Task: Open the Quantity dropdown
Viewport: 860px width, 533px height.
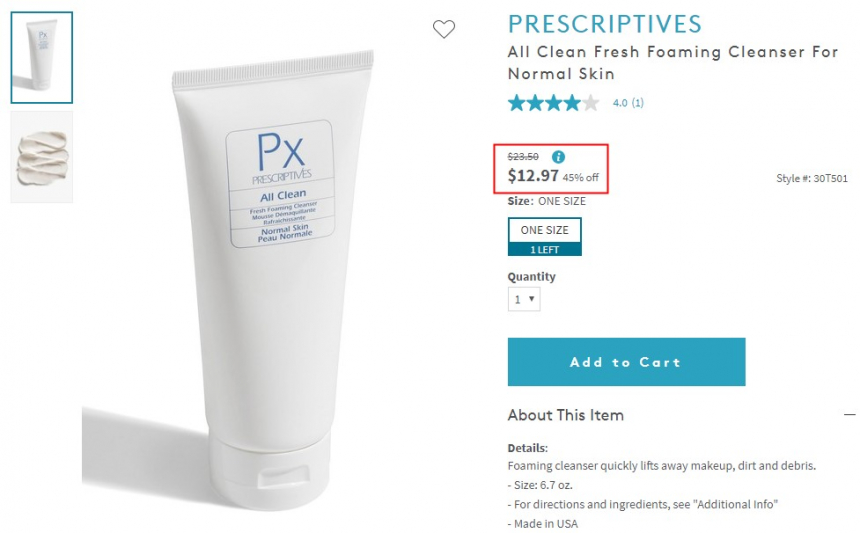Action: (x=524, y=299)
